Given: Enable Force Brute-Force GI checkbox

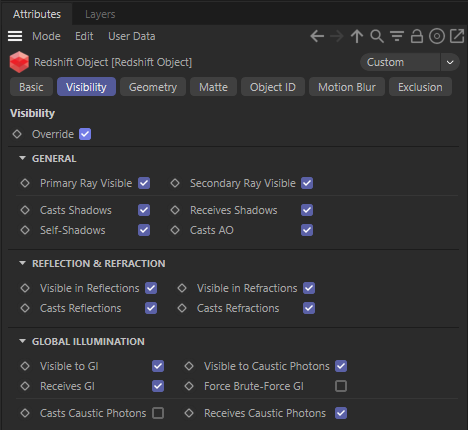Looking at the screenshot, I should click(341, 386).
